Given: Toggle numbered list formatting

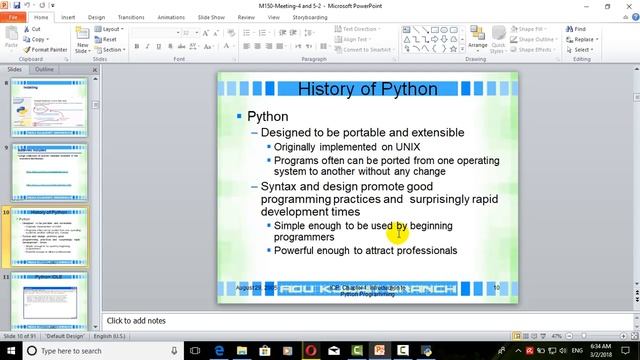Looking at the screenshot, I should (263, 33).
